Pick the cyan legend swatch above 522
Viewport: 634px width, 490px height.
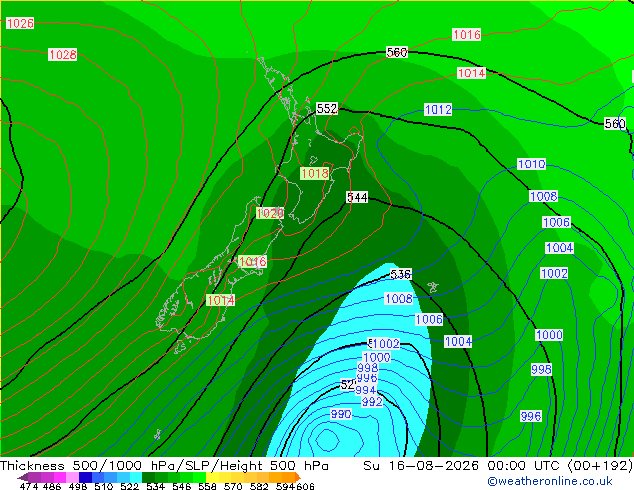click(136, 477)
